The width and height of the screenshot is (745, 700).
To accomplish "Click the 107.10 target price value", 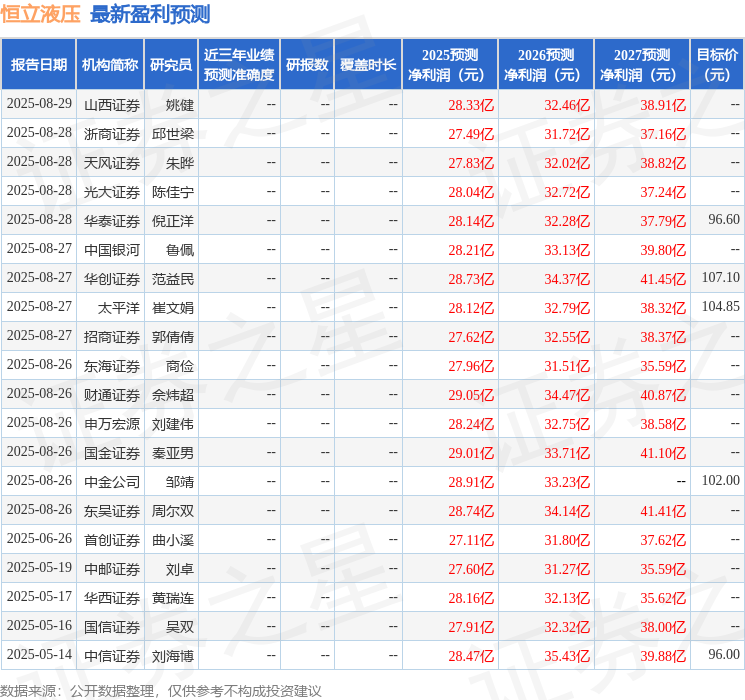I will pyautogui.click(x=721, y=277).
